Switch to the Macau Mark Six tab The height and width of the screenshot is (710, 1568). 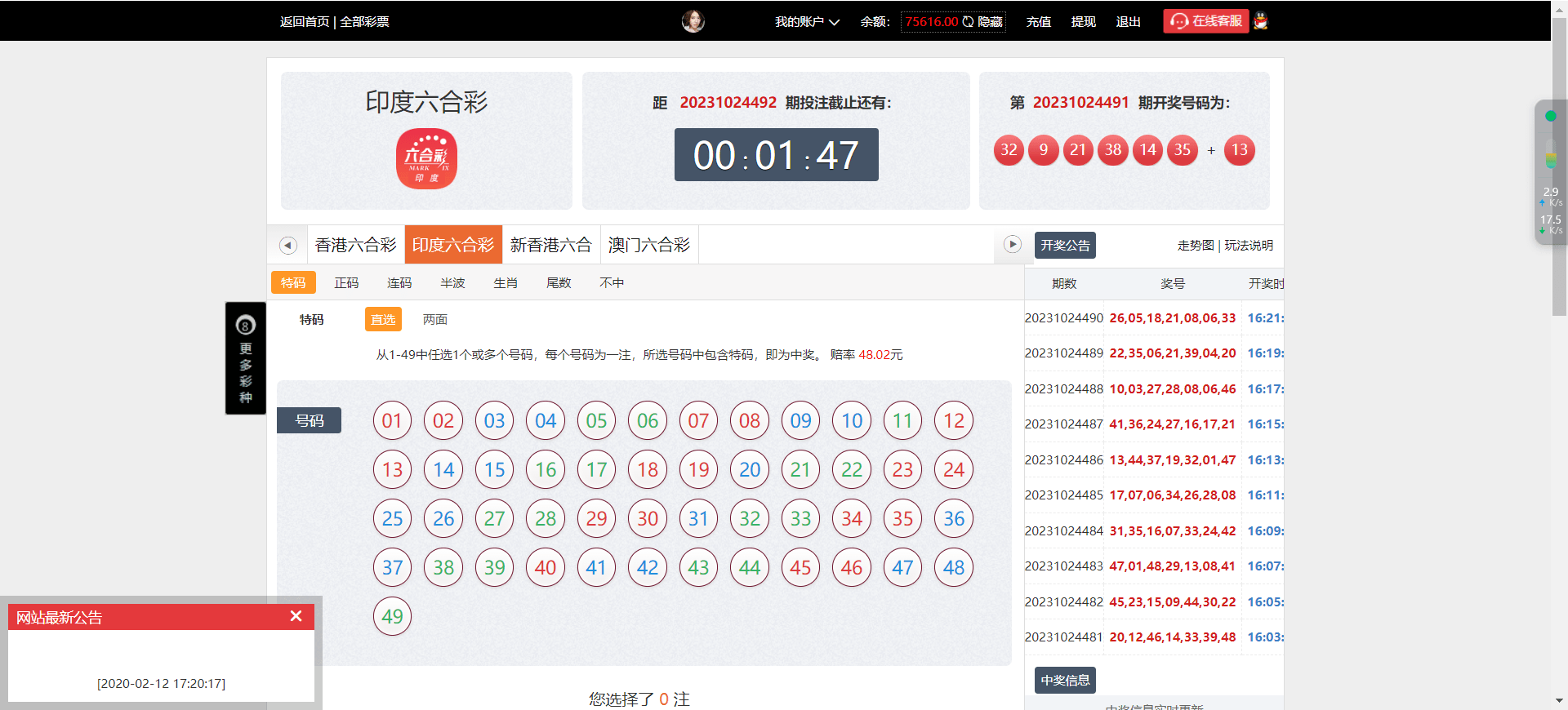[x=648, y=245]
